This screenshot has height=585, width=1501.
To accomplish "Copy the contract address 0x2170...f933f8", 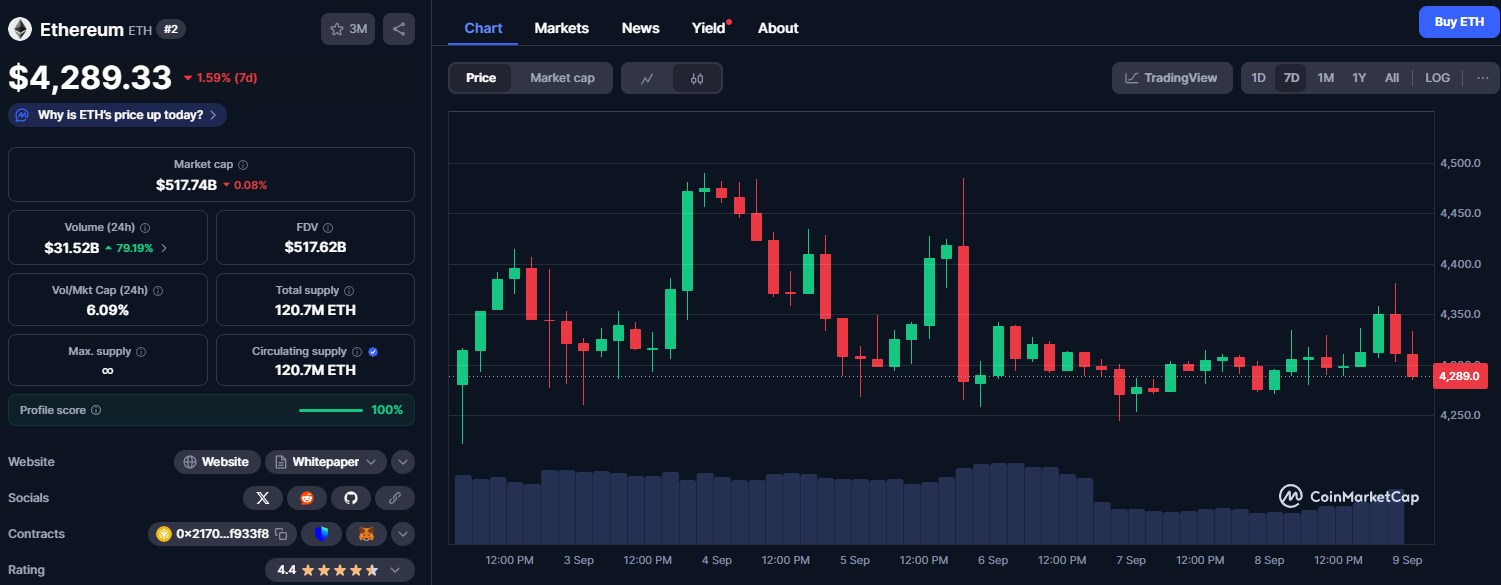I will 282,534.
